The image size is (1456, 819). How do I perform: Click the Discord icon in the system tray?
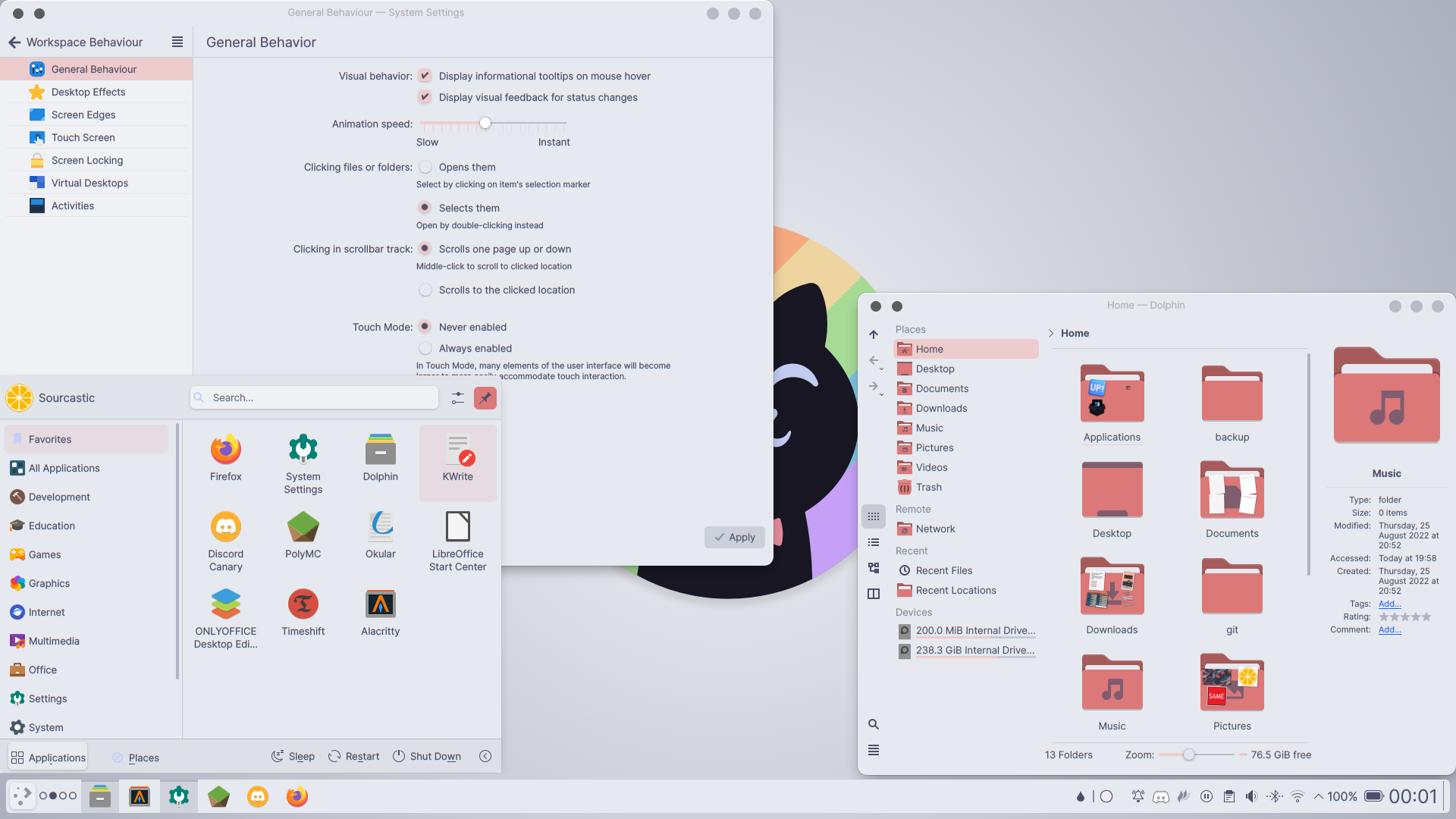(1161, 796)
